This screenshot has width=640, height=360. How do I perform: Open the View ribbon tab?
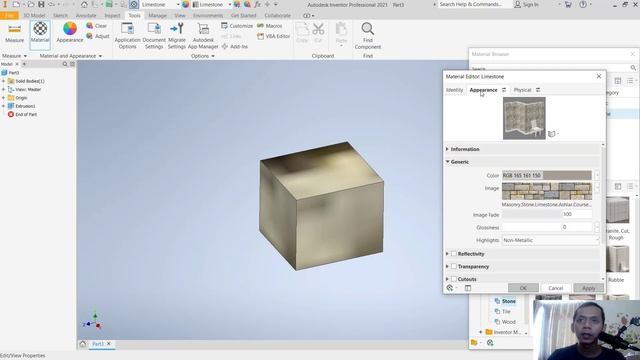click(x=180, y=16)
